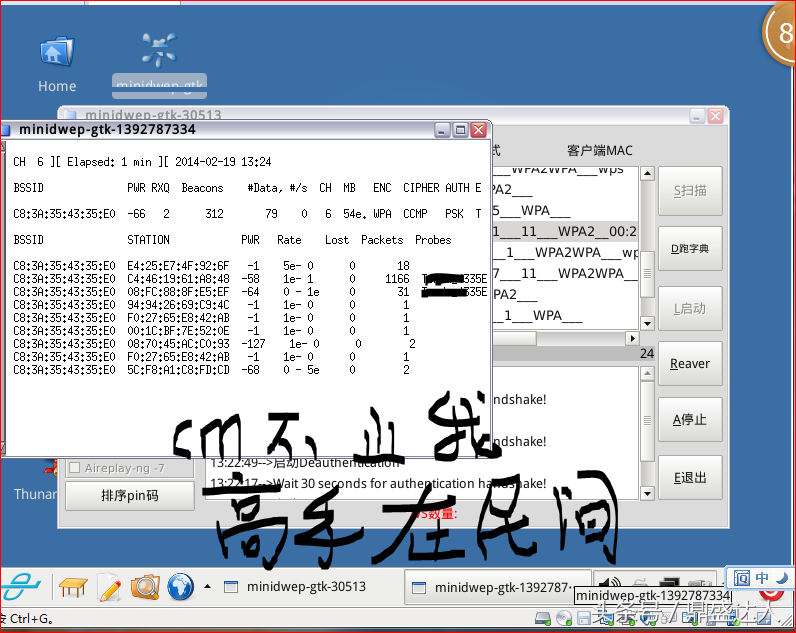Click the VM CD drive status icon
796x633 pixels.
coord(563,618)
